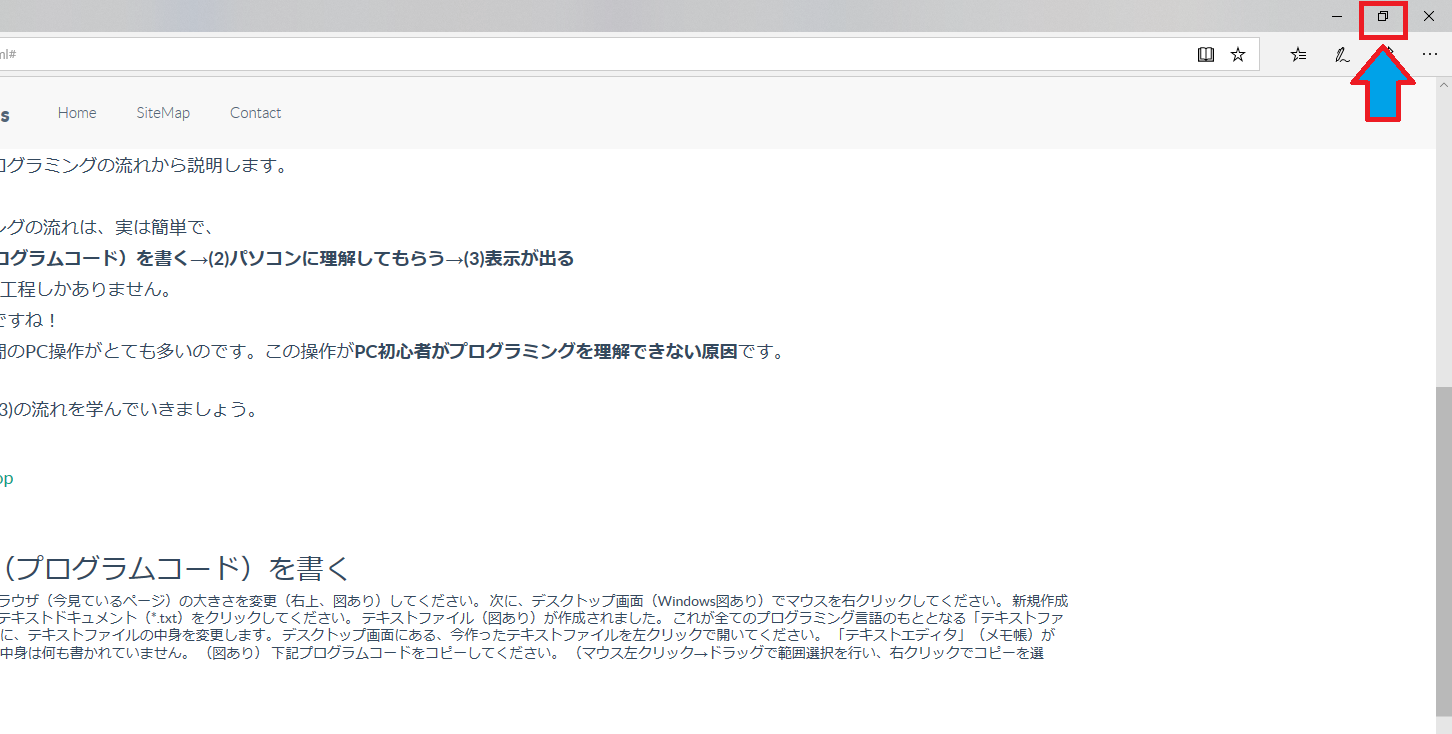The image size is (1452, 734).
Task: Open the Settings and more menu
Action: [x=1429, y=55]
